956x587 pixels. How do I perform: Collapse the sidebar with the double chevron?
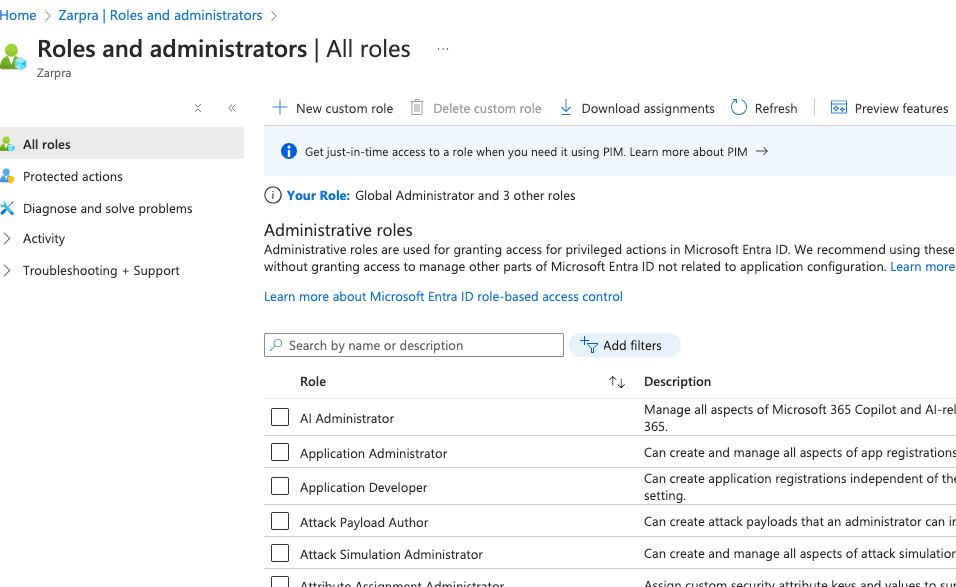coord(232,108)
